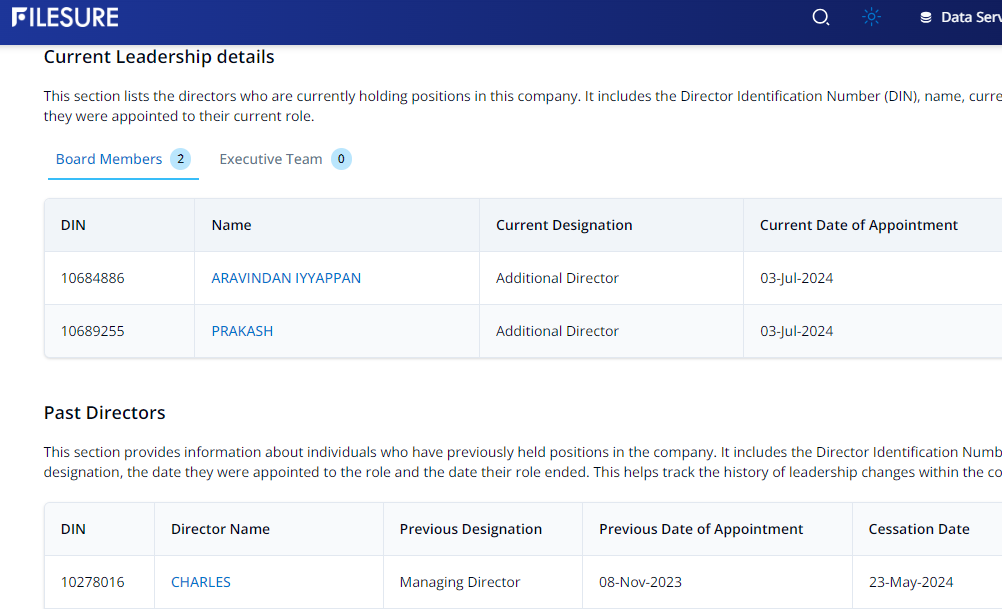This screenshot has width=1002, height=609.
Task: Click the FILESURE logo
Action: click(x=65, y=17)
